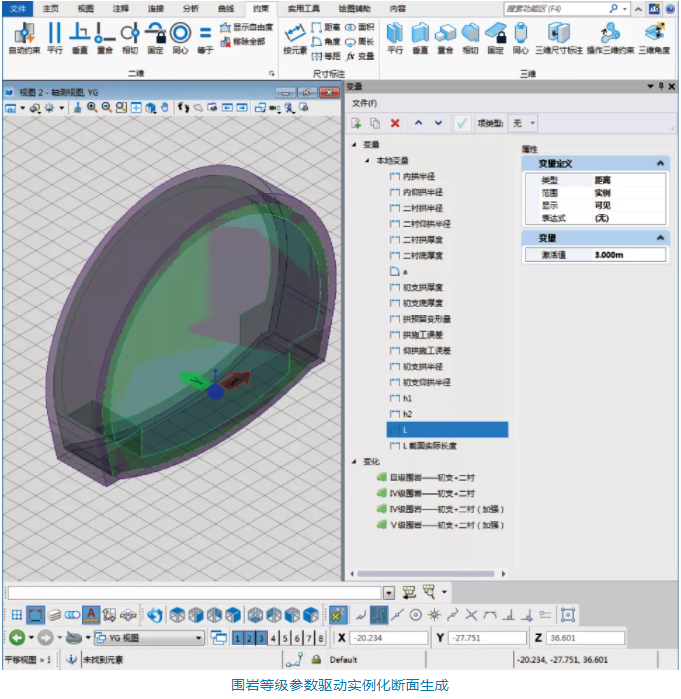Toggle view 2 button
This screenshot has height=699, width=681.
click(x=250, y=638)
